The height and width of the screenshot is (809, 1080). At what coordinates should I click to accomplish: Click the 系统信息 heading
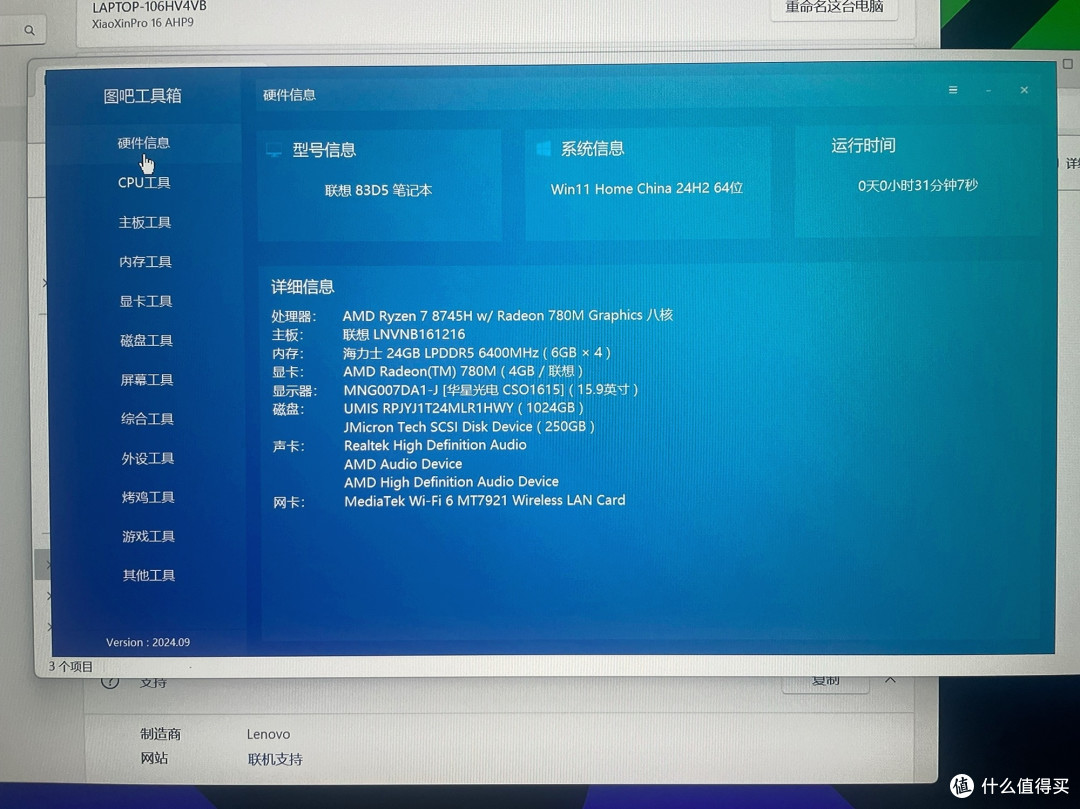(592, 149)
